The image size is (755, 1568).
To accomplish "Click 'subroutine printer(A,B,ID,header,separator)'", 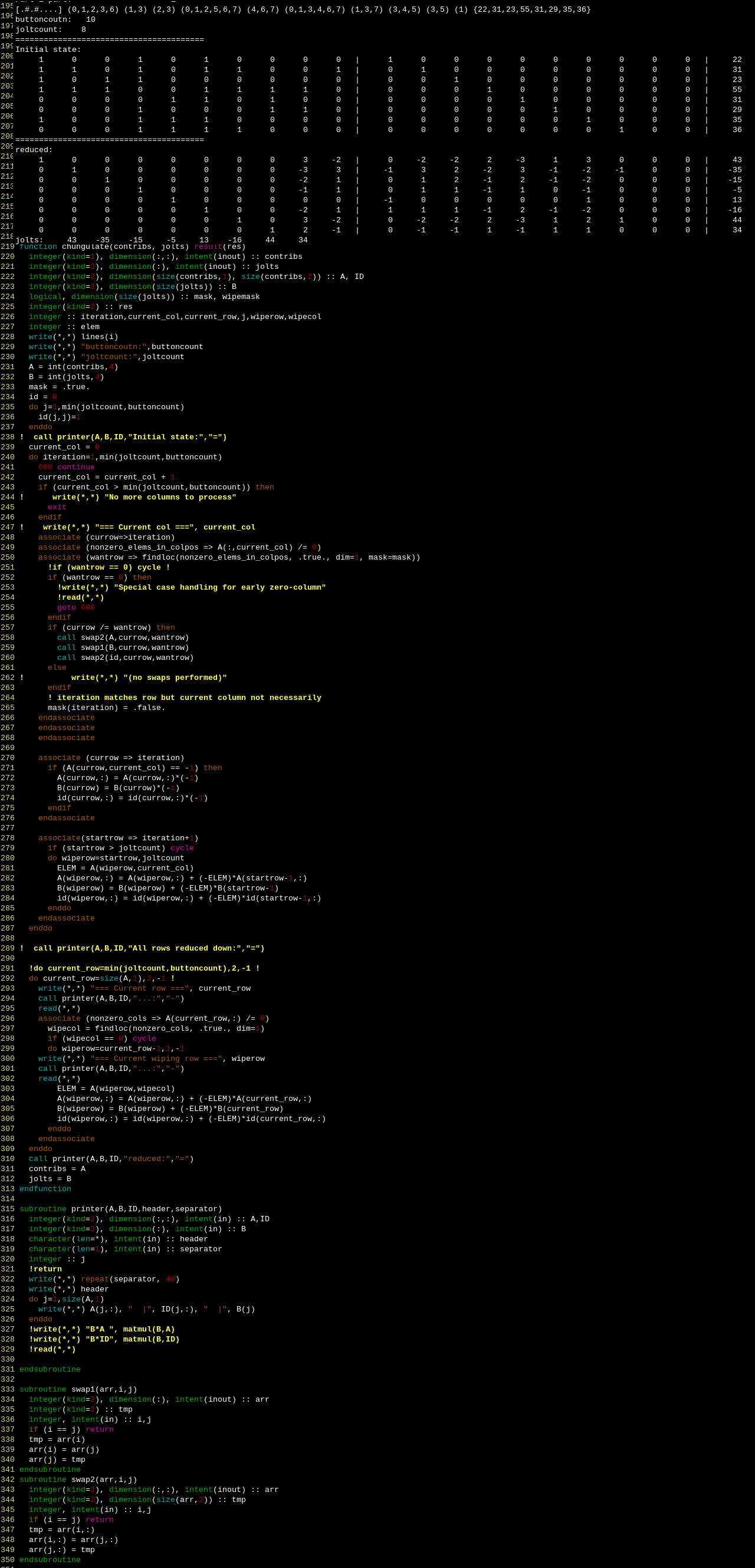I will [x=120, y=1209].
